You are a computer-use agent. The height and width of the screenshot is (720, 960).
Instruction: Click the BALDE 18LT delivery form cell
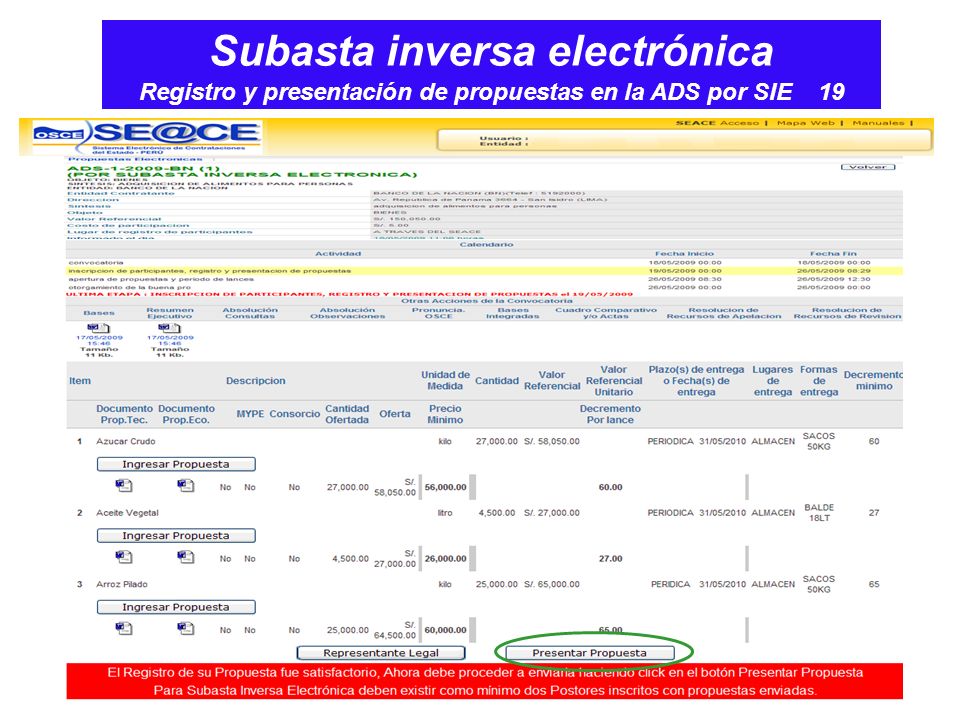pyautogui.click(x=819, y=513)
